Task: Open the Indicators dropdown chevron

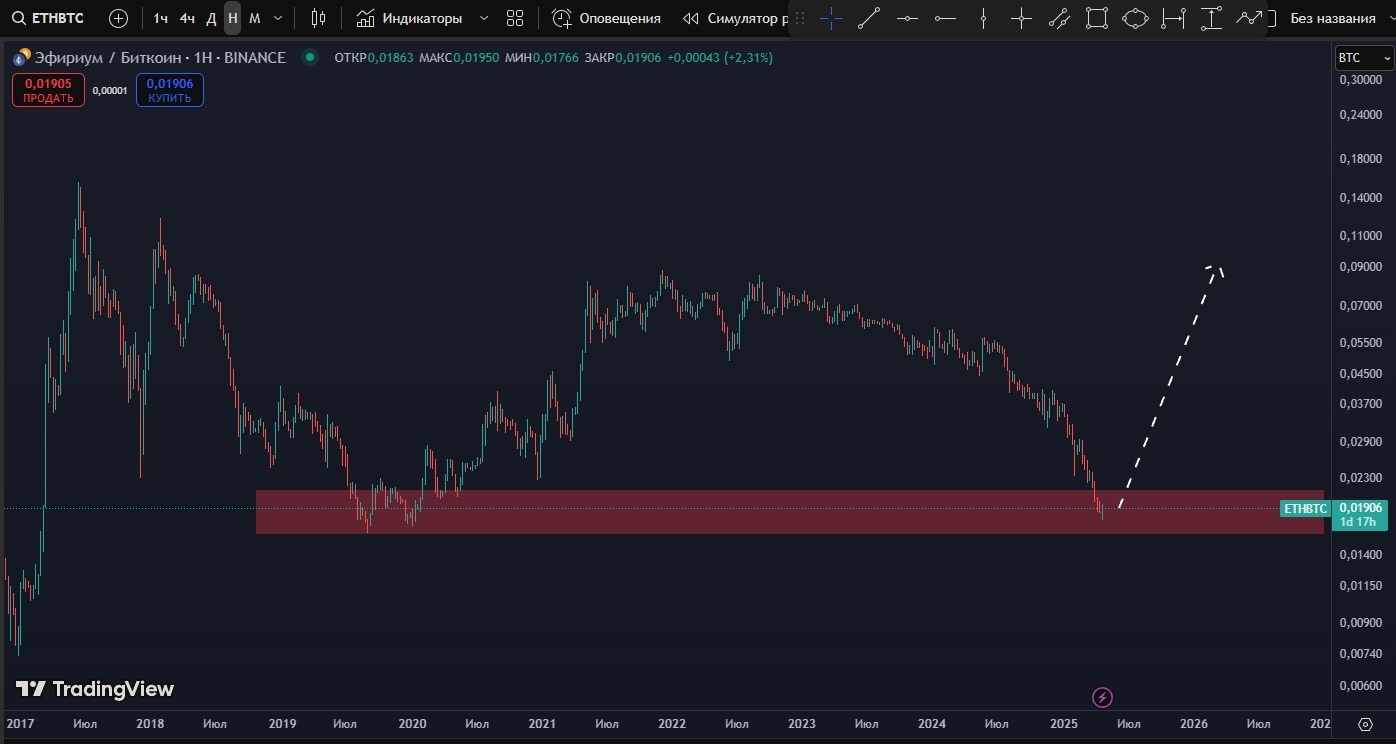Action: (486, 17)
